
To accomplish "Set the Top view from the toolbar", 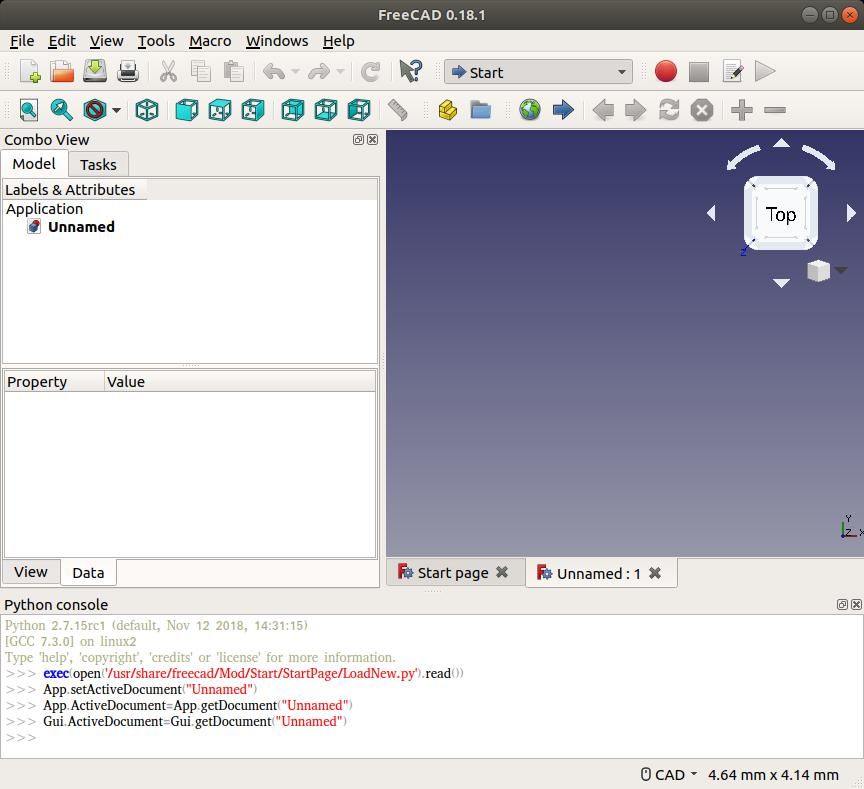I will 220,110.
